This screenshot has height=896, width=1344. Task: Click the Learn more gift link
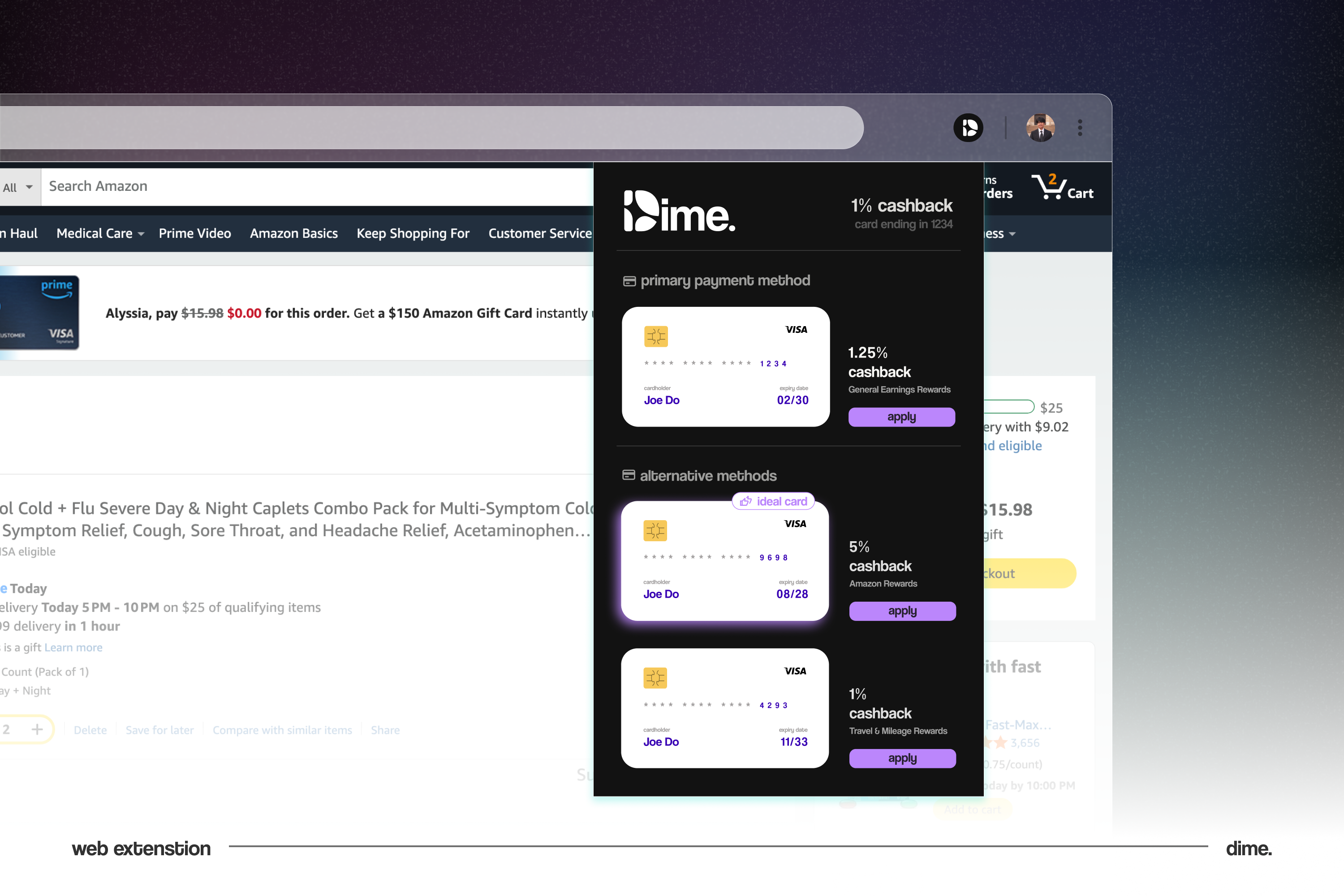click(x=73, y=647)
